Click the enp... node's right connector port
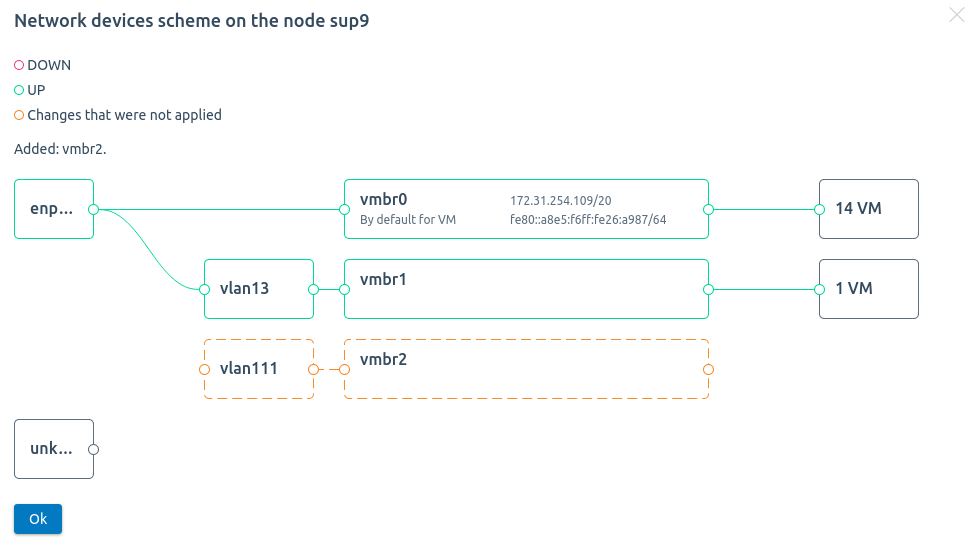 pyautogui.click(x=93, y=209)
